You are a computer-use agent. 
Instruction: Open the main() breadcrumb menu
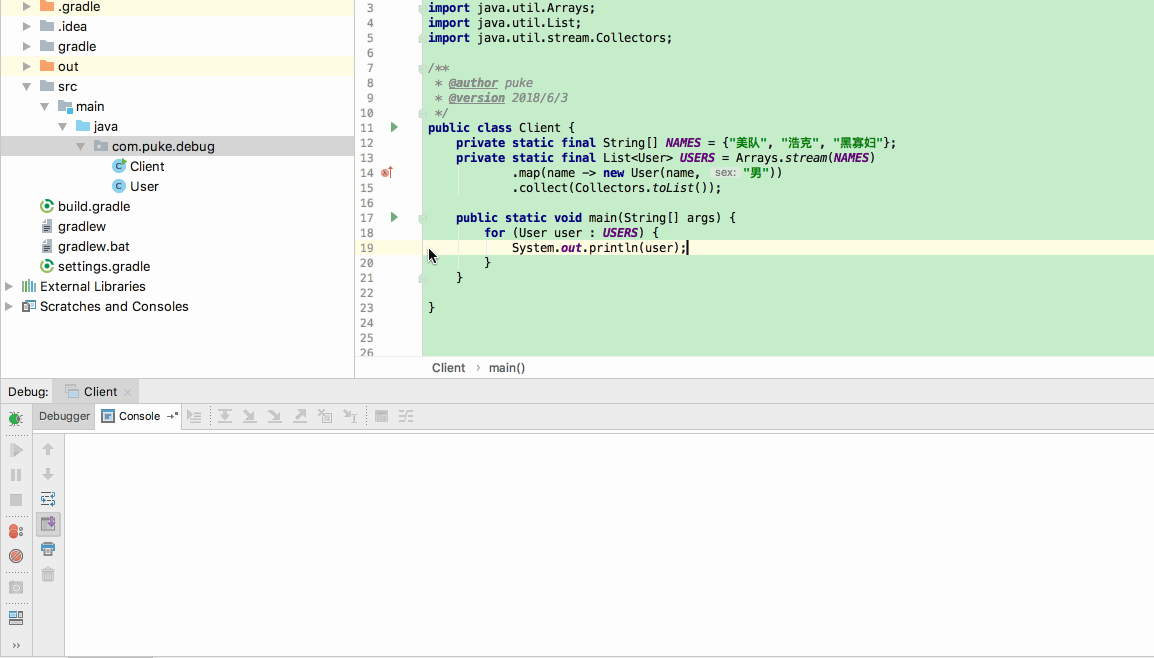click(506, 367)
